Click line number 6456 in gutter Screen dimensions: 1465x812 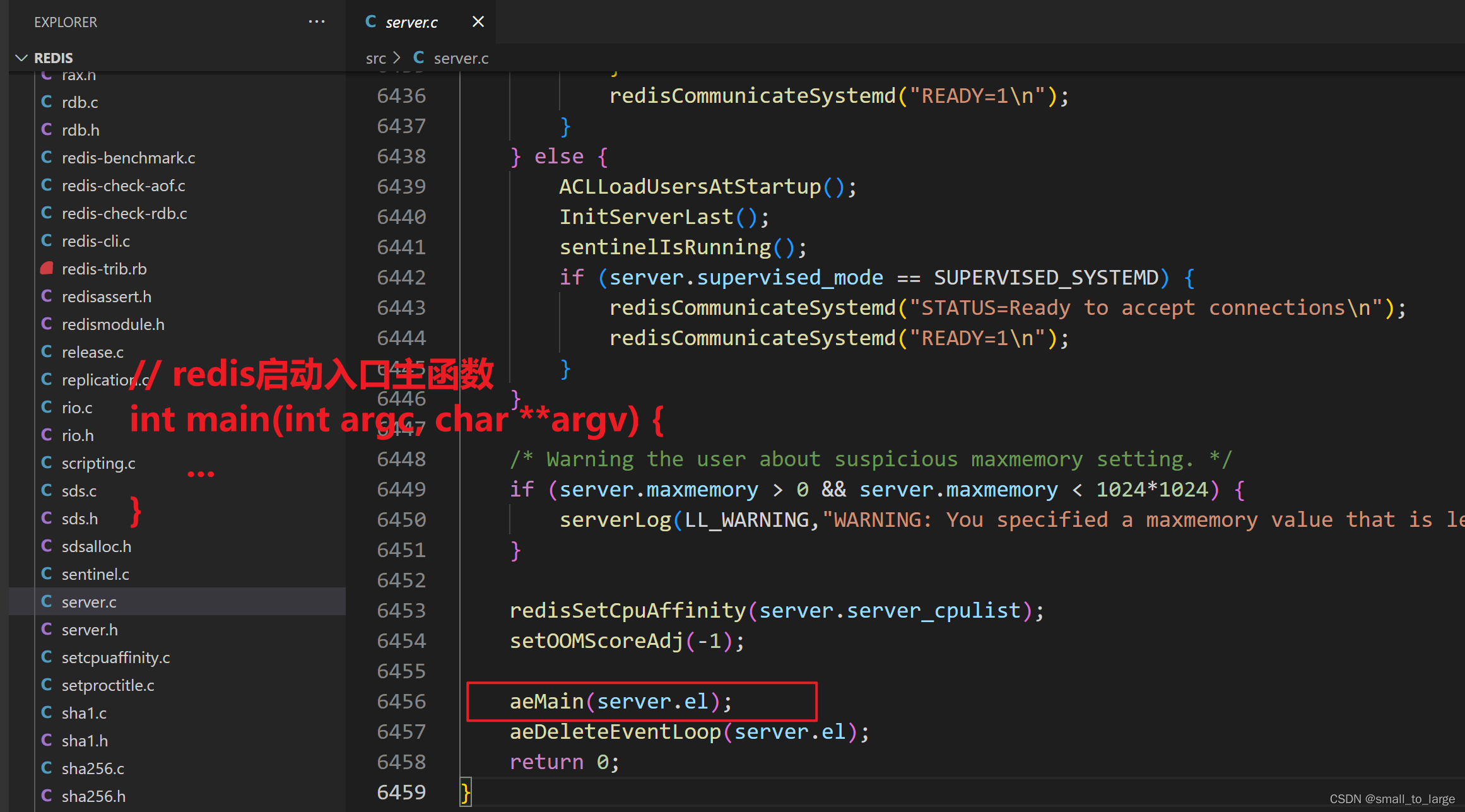click(x=401, y=702)
